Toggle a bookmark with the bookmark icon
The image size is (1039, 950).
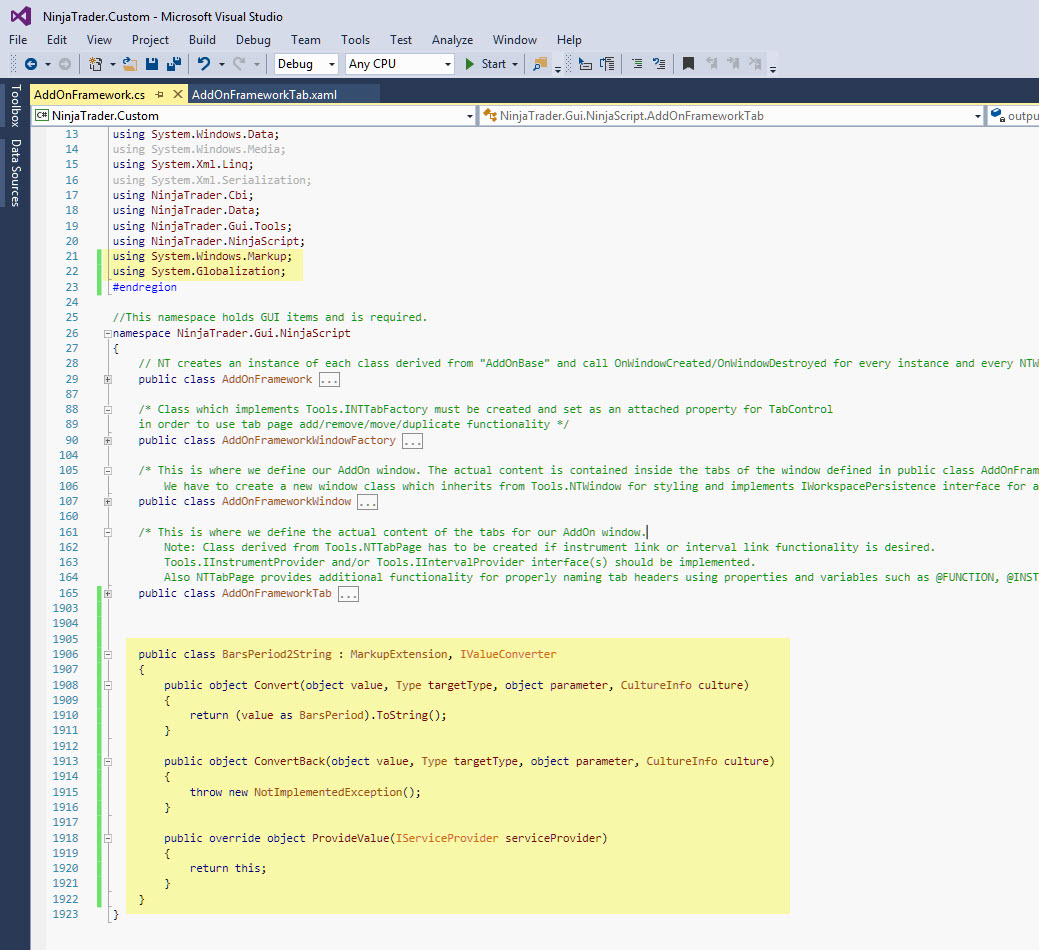pyautogui.click(x=688, y=64)
